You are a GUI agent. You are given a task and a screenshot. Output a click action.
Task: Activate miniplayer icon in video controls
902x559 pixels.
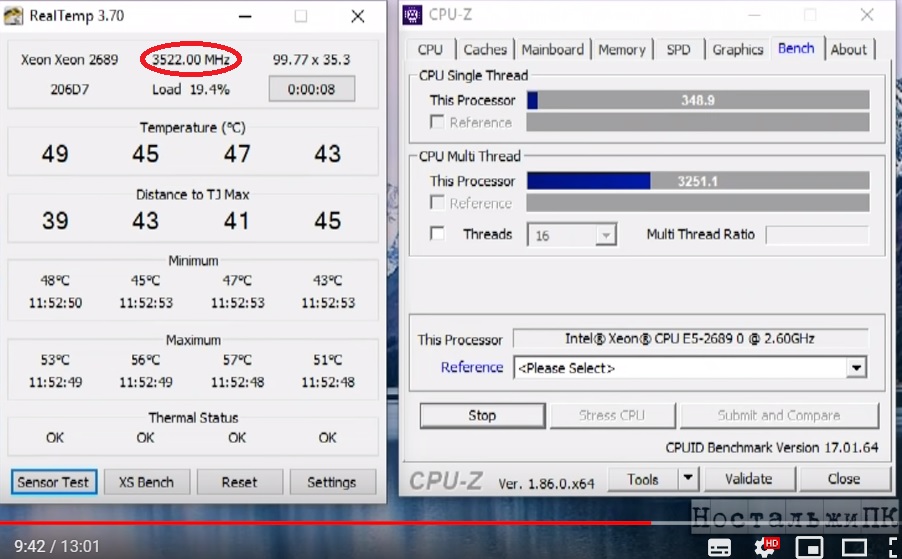point(809,547)
